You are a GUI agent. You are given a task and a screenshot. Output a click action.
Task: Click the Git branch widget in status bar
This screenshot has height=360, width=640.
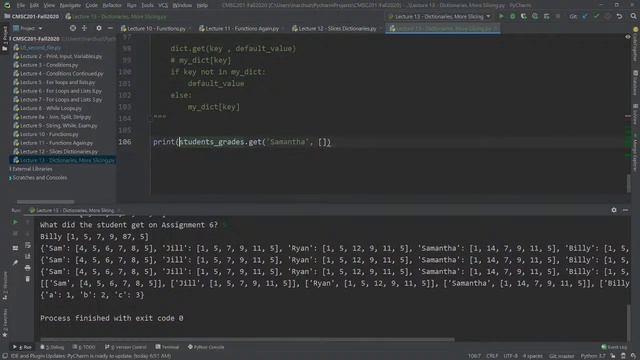click(561, 356)
